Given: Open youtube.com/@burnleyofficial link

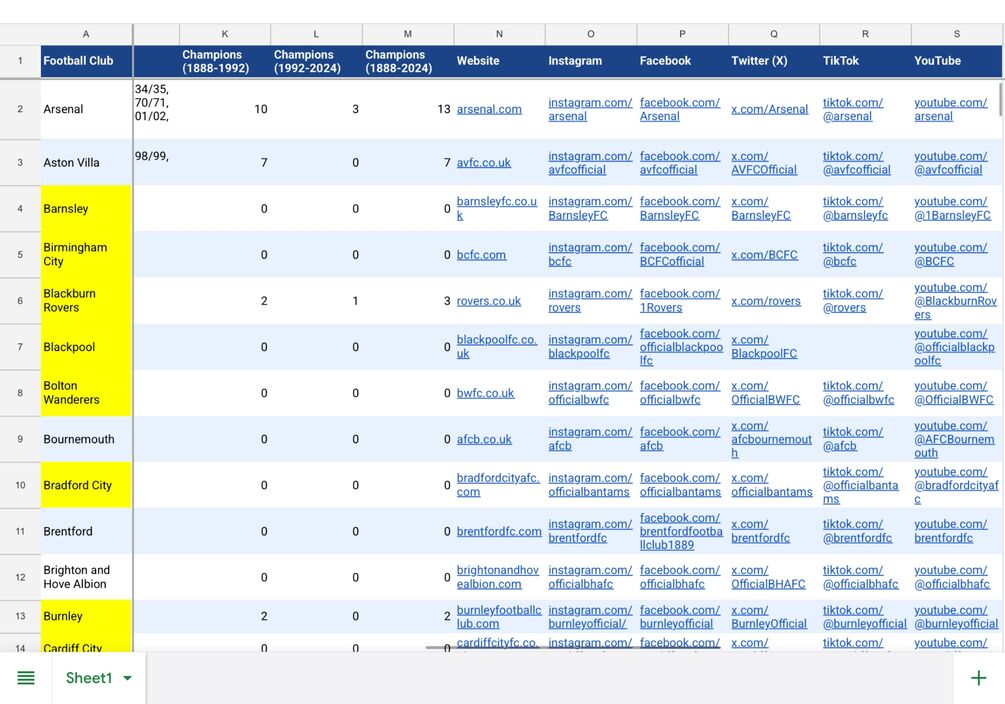Looking at the screenshot, I should point(956,617).
